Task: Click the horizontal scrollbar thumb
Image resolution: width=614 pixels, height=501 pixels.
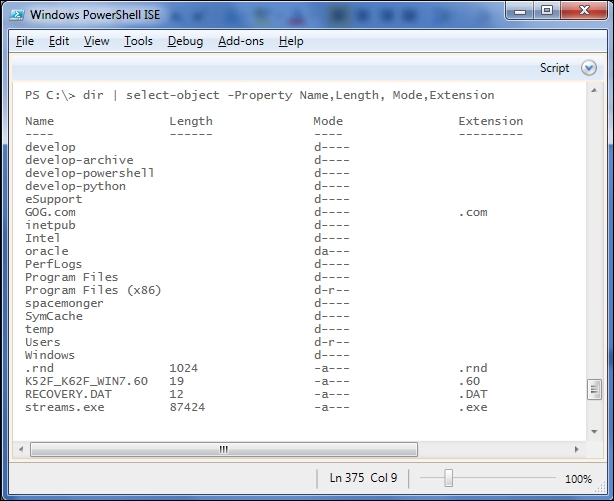Action: click(x=224, y=449)
